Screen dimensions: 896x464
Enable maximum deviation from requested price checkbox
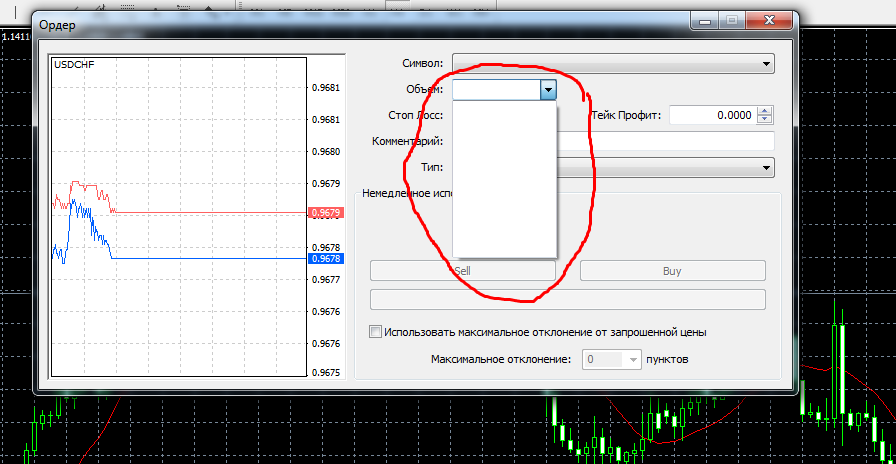[375, 331]
